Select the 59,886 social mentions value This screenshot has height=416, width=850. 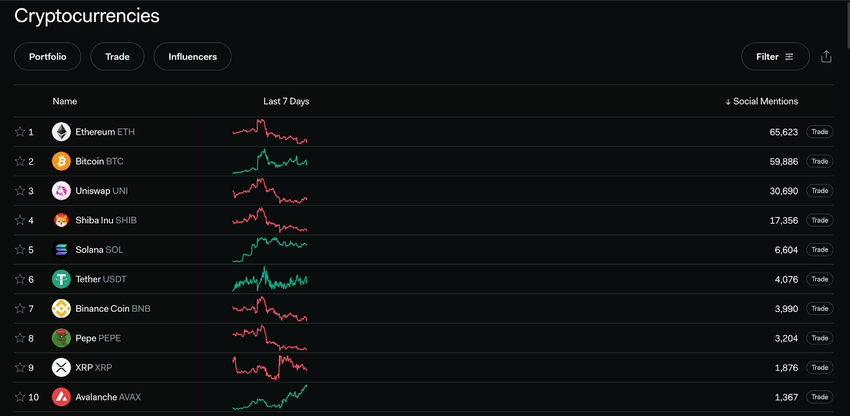click(x=783, y=161)
